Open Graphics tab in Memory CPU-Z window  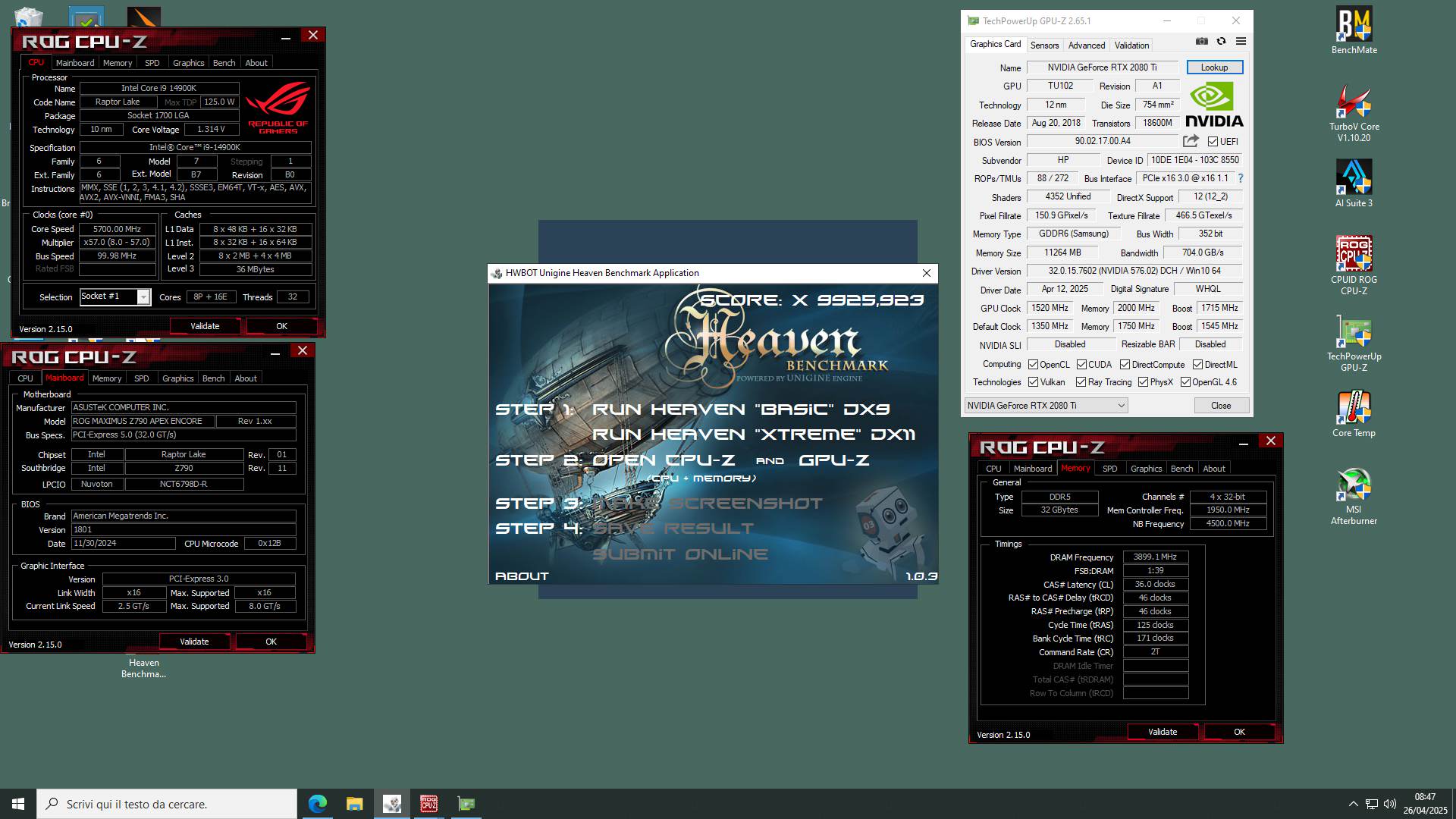pos(1146,469)
